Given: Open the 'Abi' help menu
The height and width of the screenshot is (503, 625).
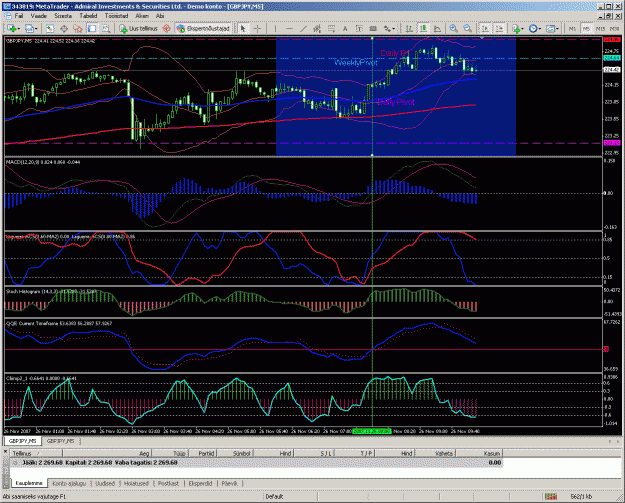Looking at the screenshot, I should click(160, 16).
